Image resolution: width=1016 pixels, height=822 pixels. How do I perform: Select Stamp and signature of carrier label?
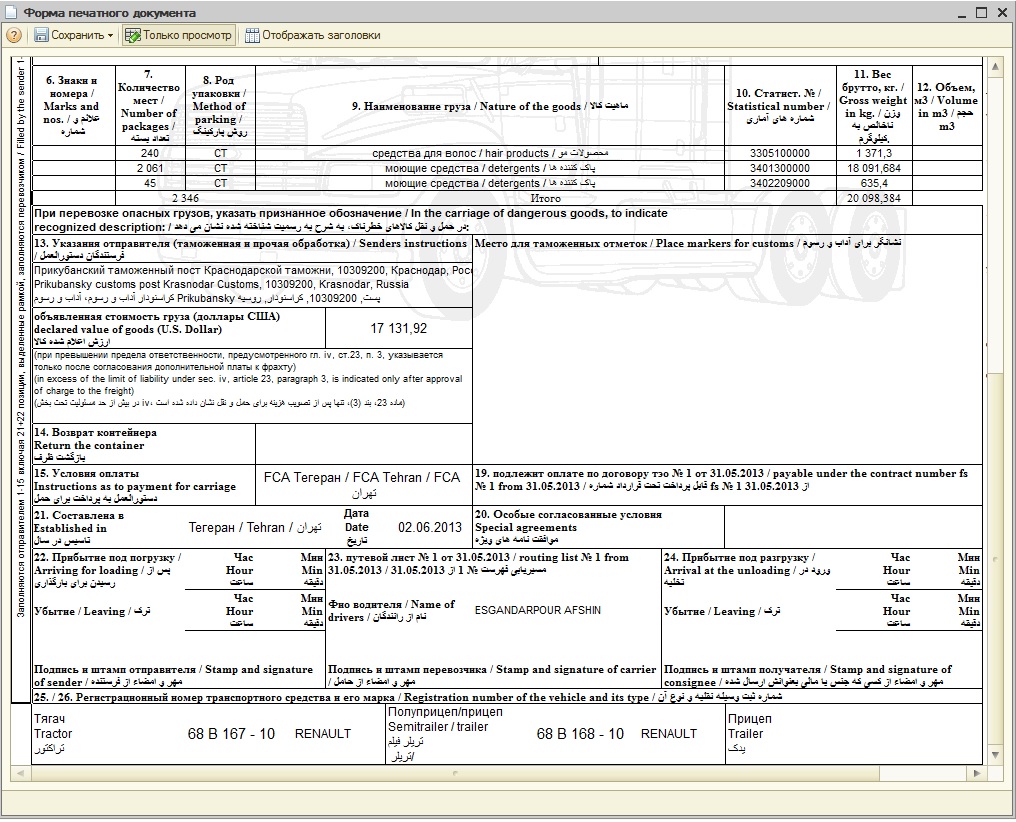click(492, 675)
